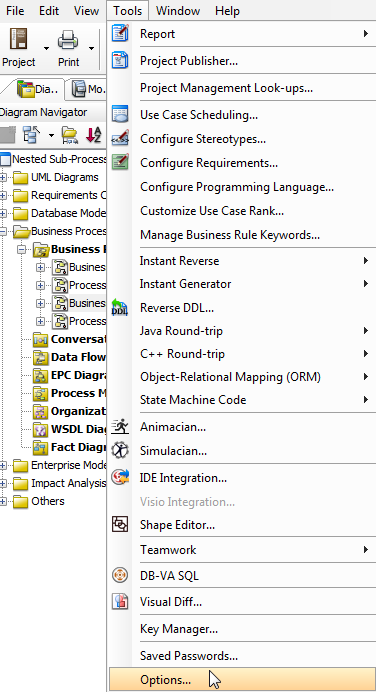
Task: Click the Print toolbar icon
Action: coord(68,41)
